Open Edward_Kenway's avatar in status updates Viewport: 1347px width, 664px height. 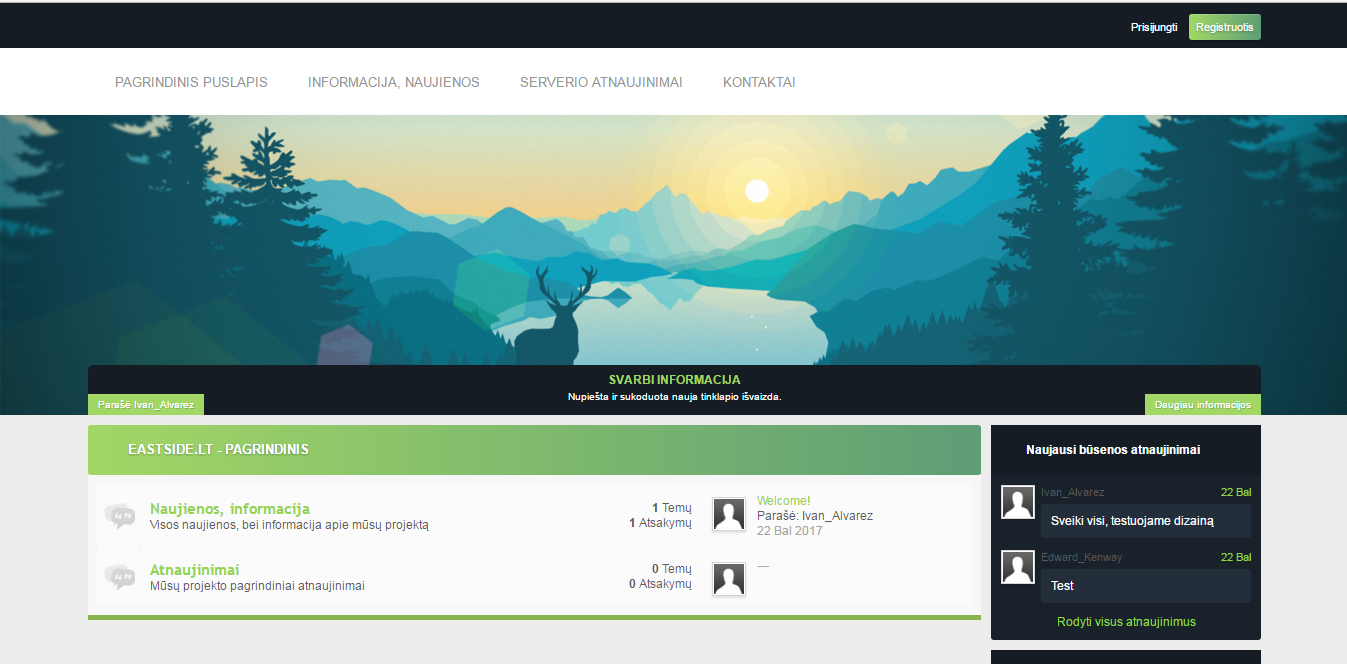point(1018,567)
